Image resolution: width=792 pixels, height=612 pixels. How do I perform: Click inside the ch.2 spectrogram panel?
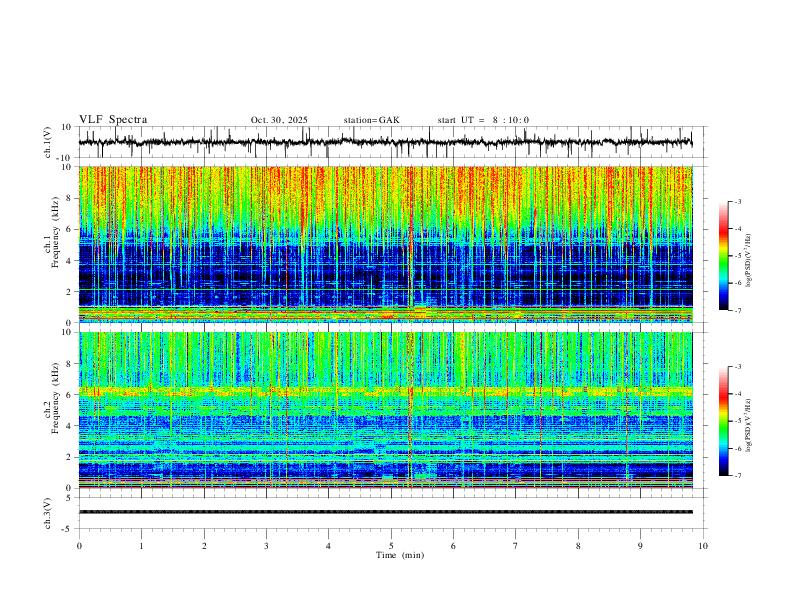tap(385, 410)
